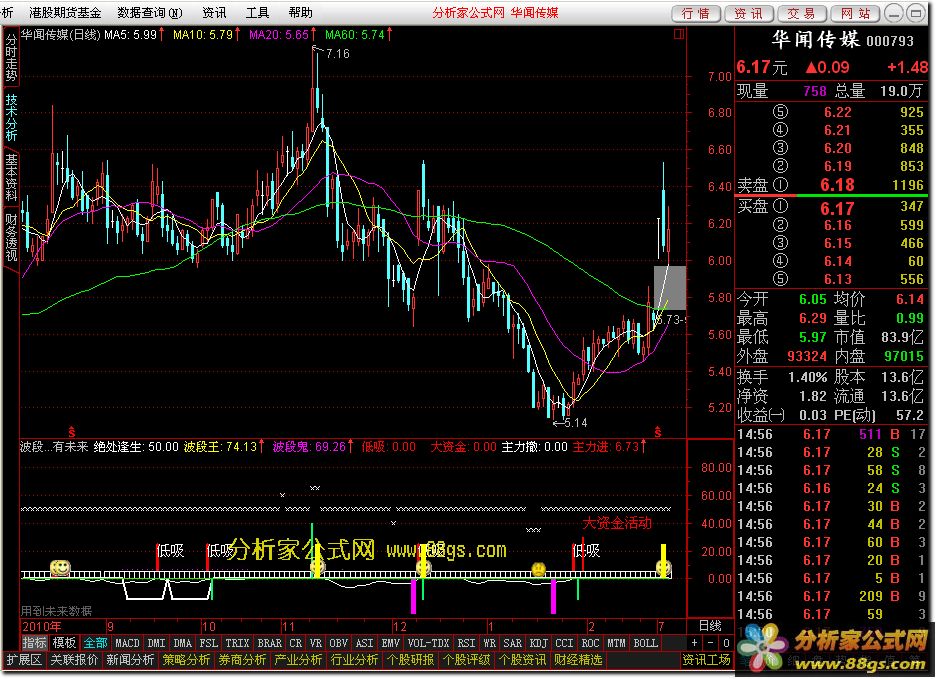Screen dimensions: 937x679
Task: Open the 产业分析 tab
Action: coord(298,660)
